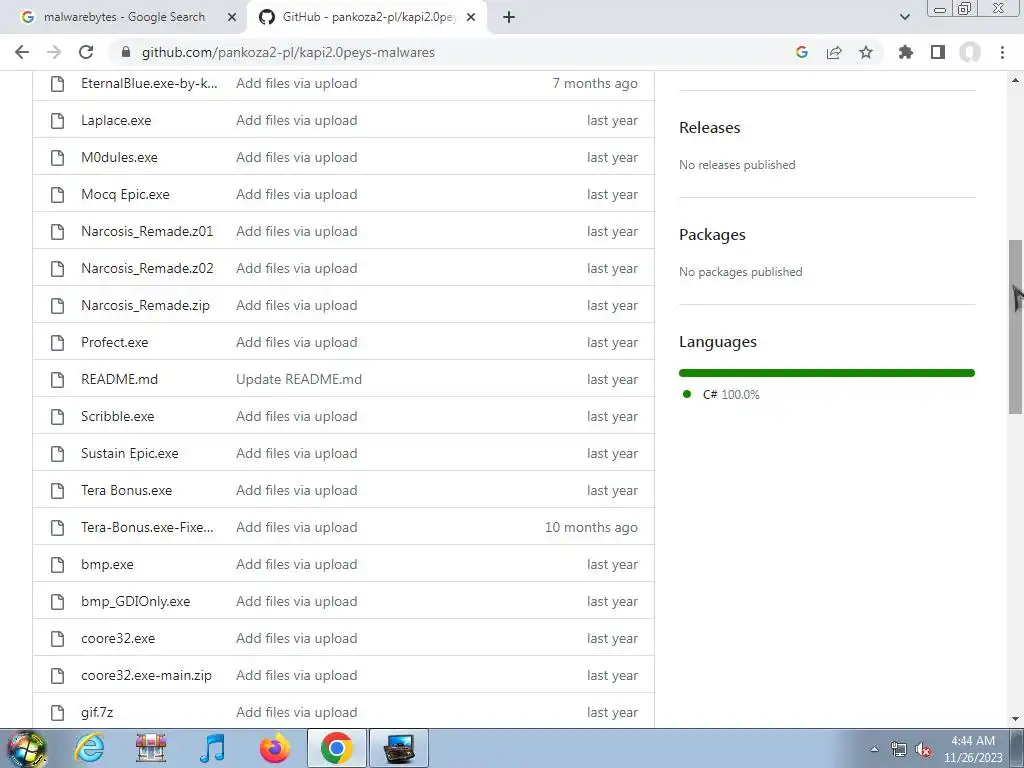Bookmark this page with the star icon
Screen dimensions: 1024x768
(x=866, y=52)
